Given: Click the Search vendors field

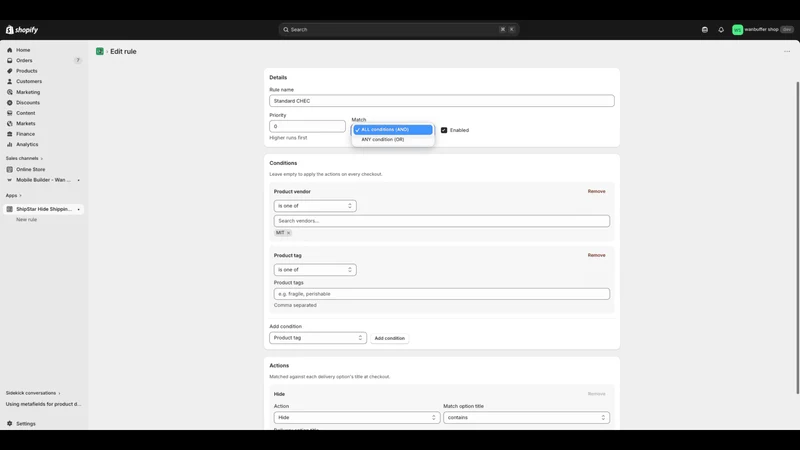Looking at the screenshot, I should [442, 221].
